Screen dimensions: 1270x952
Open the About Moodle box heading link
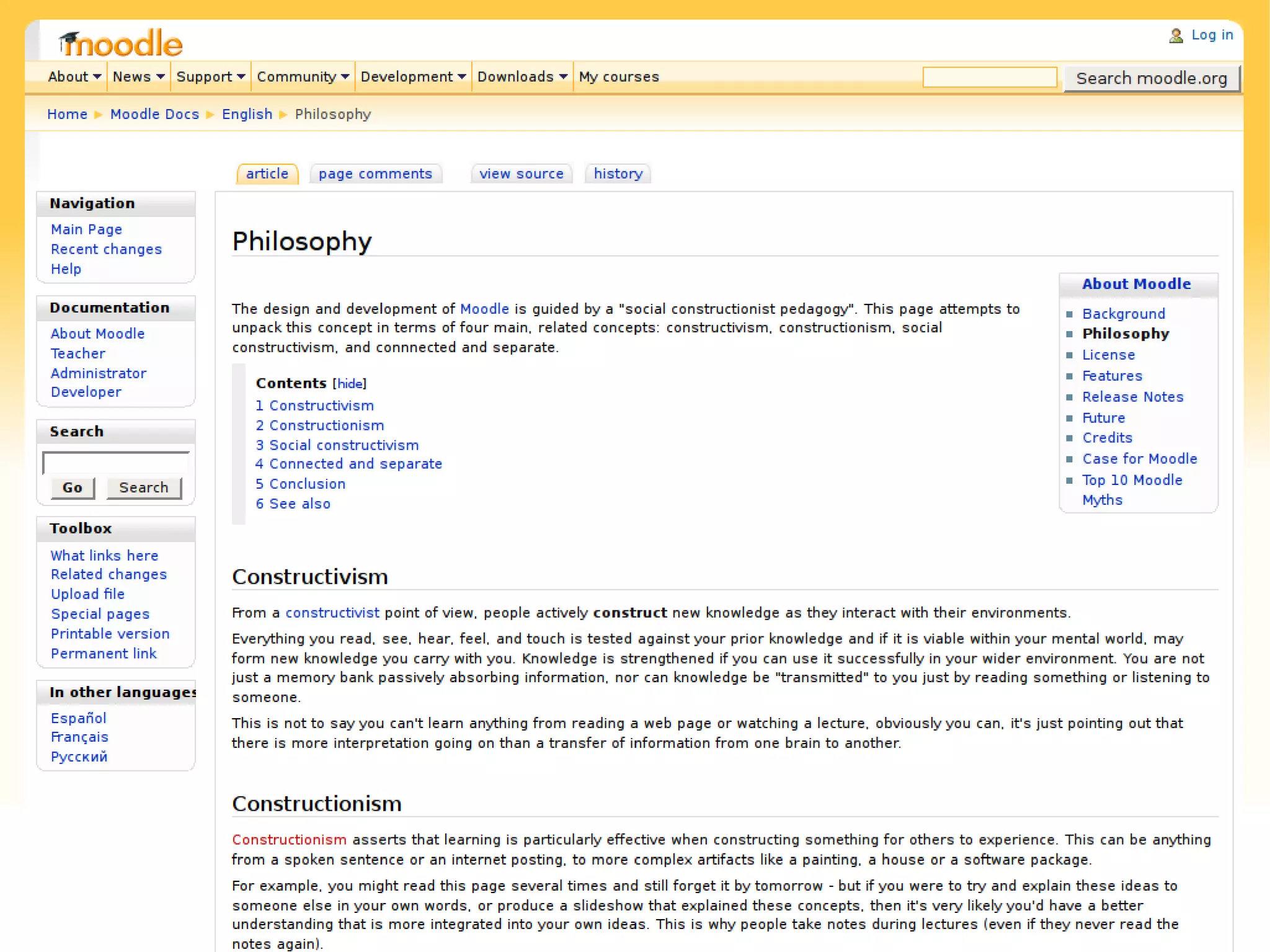tap(1136, 284)
